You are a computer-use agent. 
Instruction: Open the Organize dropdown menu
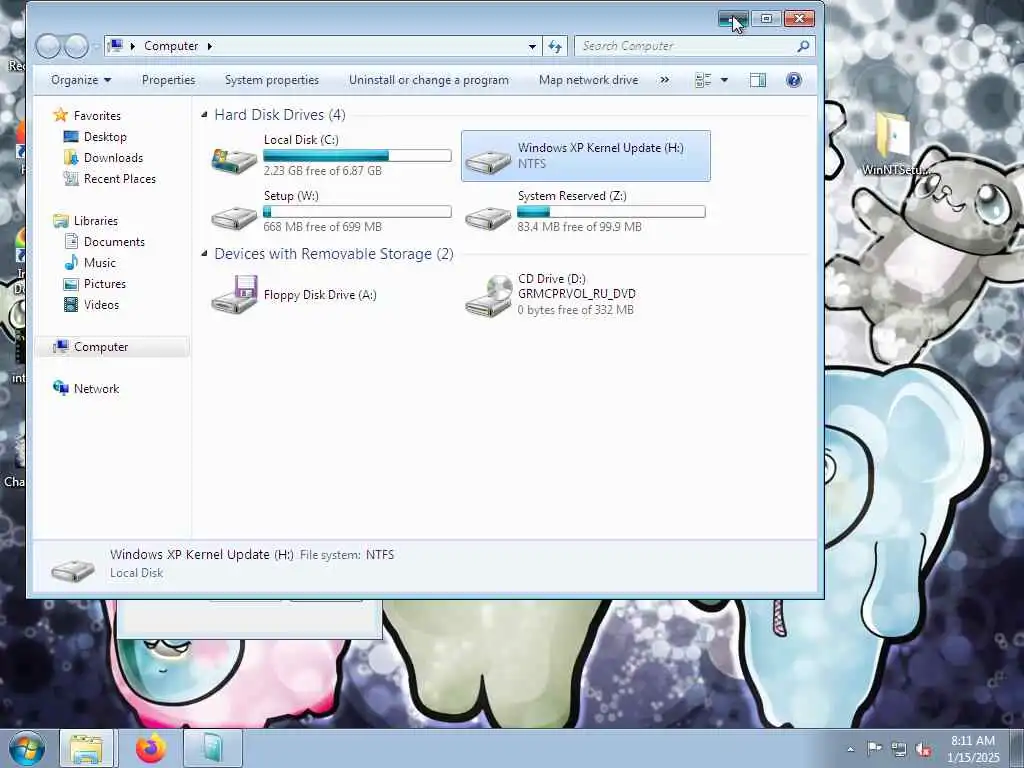pyautogui.click(x=81, y=80)
